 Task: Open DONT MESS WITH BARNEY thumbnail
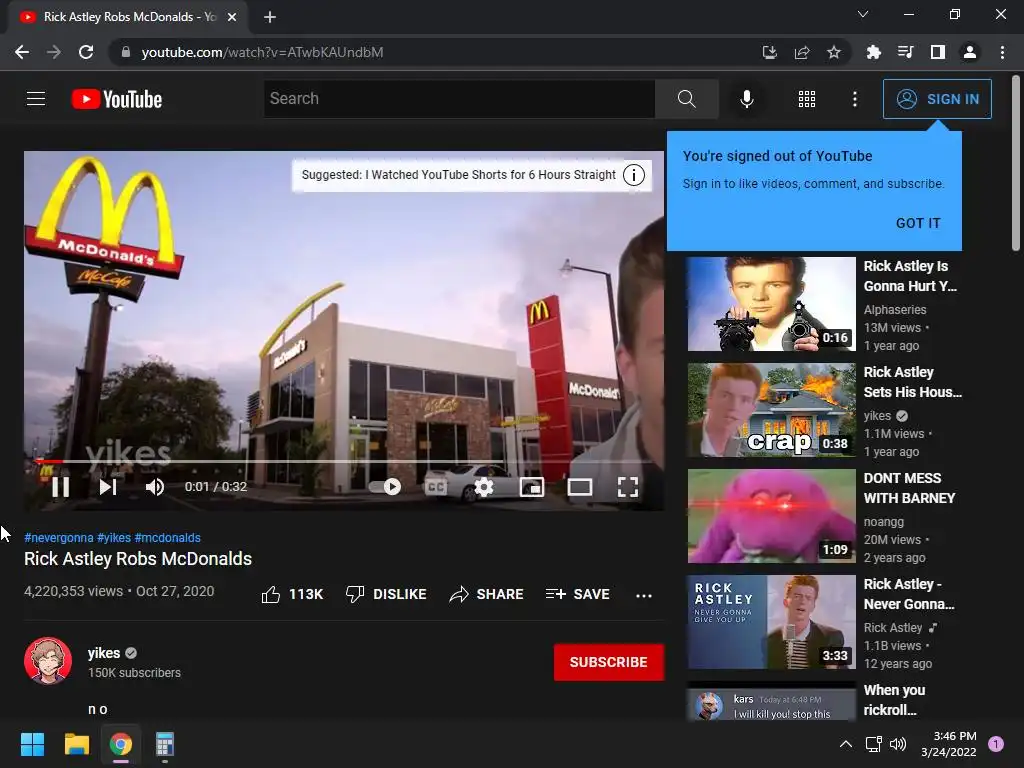[x=771, y=516]
